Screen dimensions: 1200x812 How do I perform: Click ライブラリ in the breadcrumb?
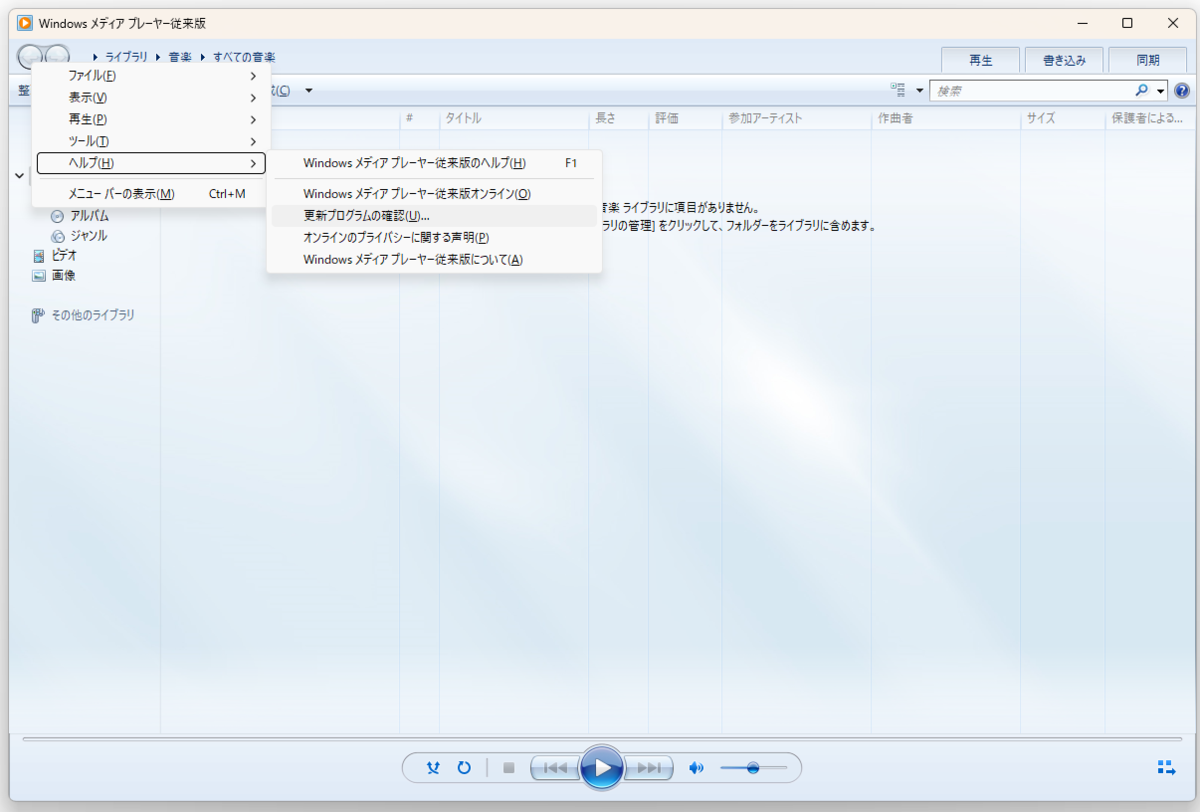(126, 58)
